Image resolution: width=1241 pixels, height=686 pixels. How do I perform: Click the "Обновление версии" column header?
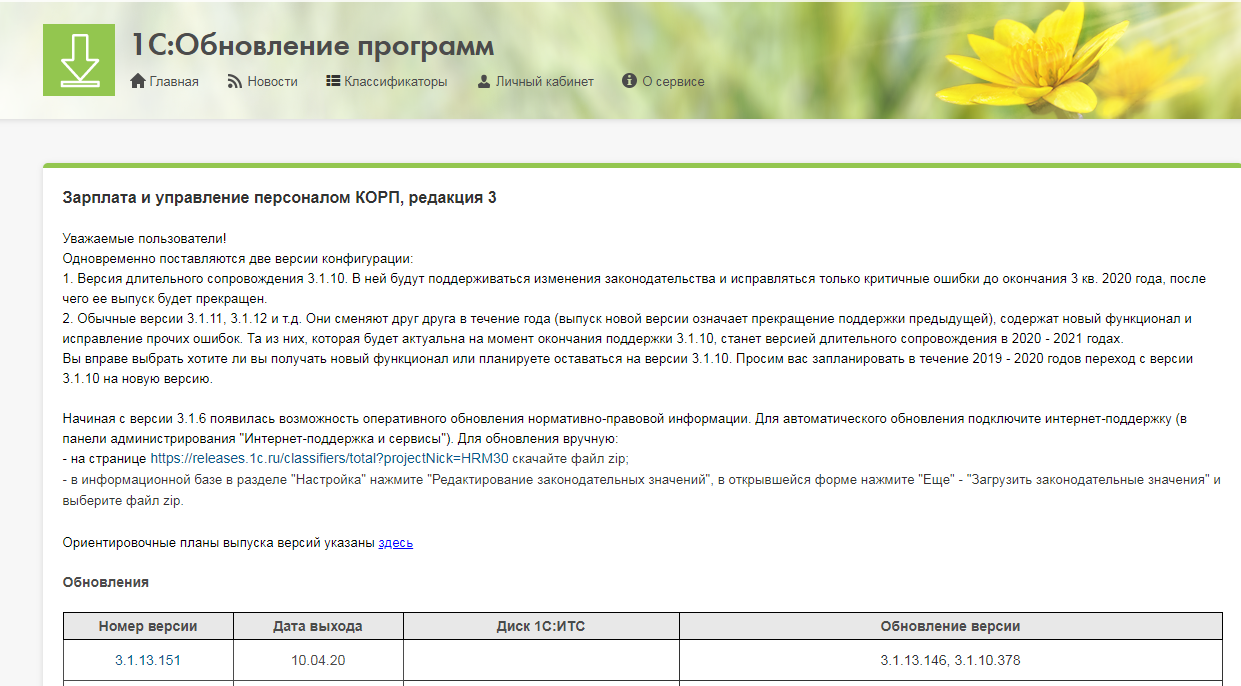pyautogui.click(x=950, y=627)
